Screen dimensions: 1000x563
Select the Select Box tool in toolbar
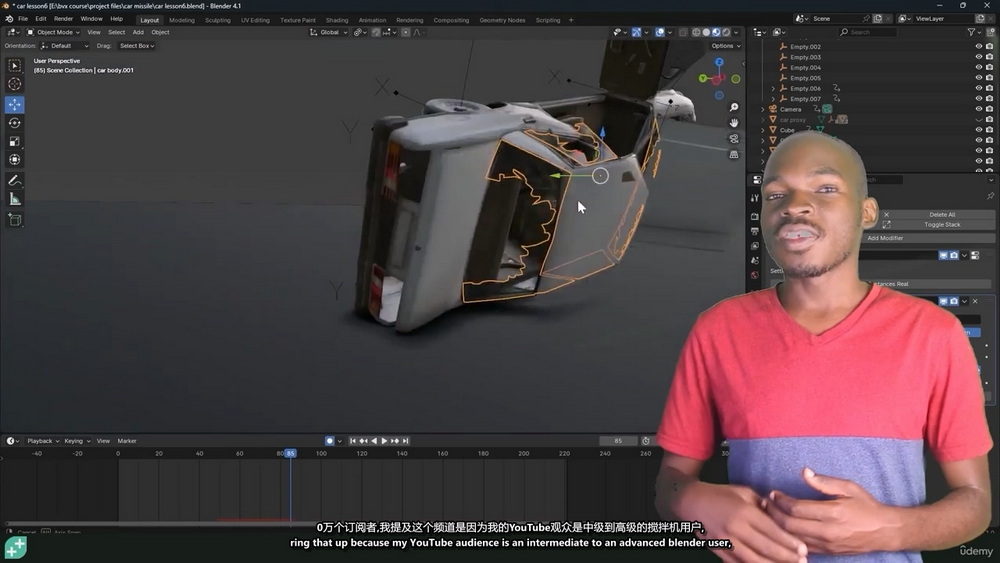click(15, 66)
